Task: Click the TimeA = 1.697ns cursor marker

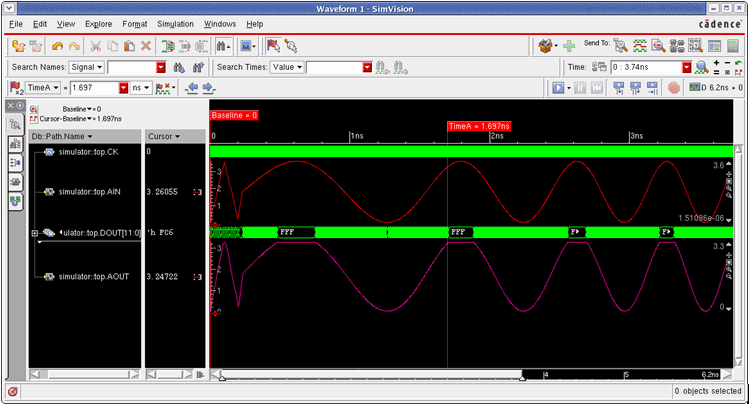Action: (478, 127)
